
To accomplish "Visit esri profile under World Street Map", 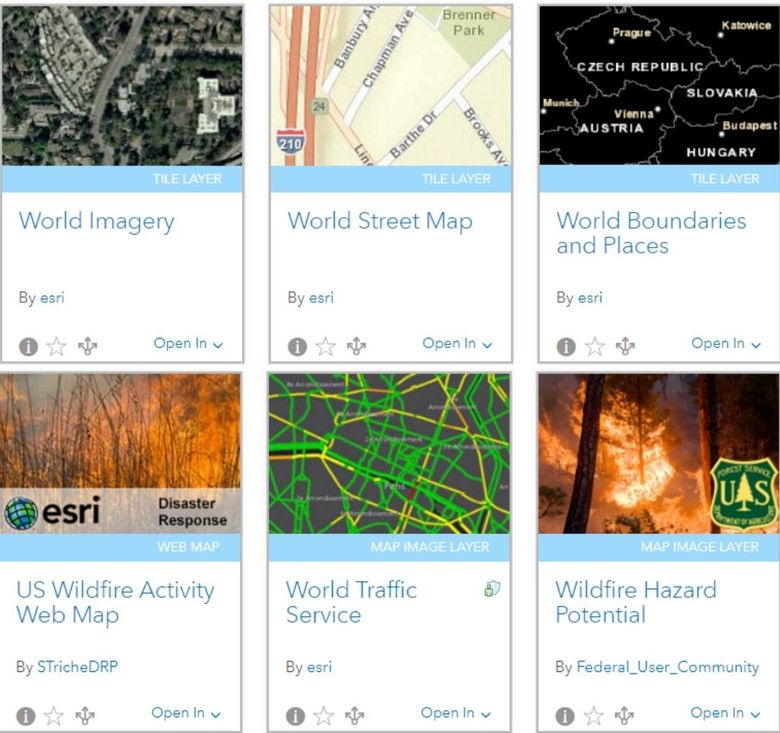I will [321, 297].
